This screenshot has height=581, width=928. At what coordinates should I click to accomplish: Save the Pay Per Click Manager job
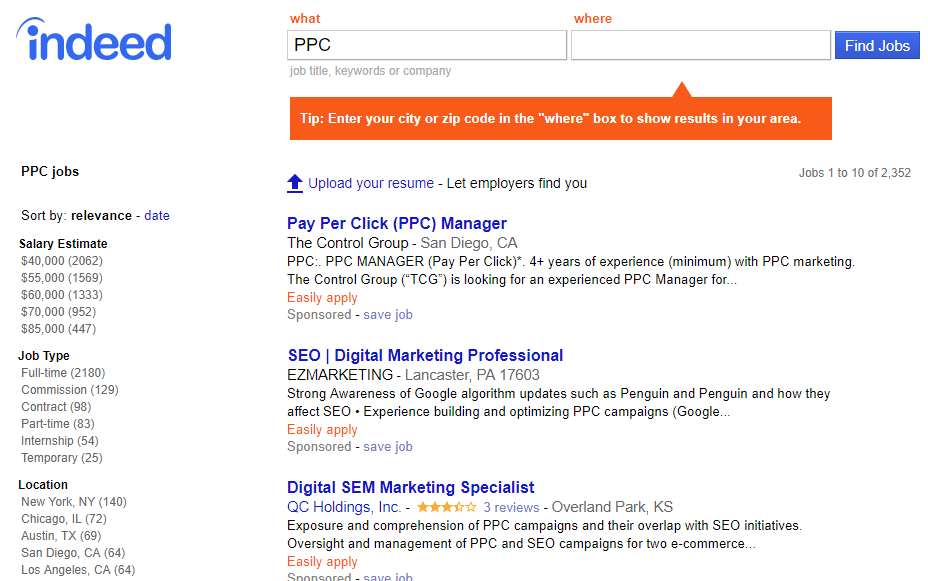(x=388, y=315)
